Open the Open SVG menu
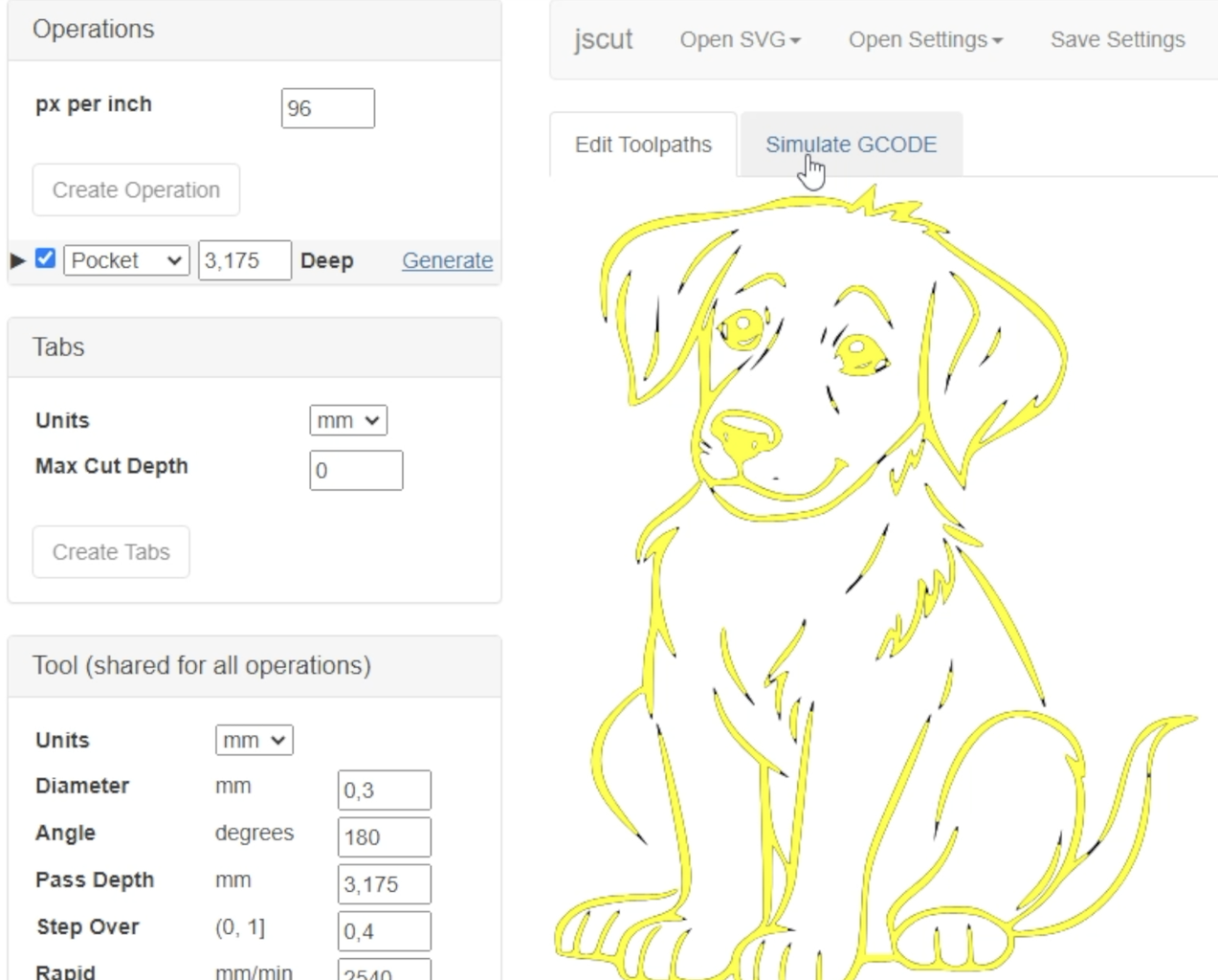The width and height of the screenshot is (1218, 980). tap(740, 39)
